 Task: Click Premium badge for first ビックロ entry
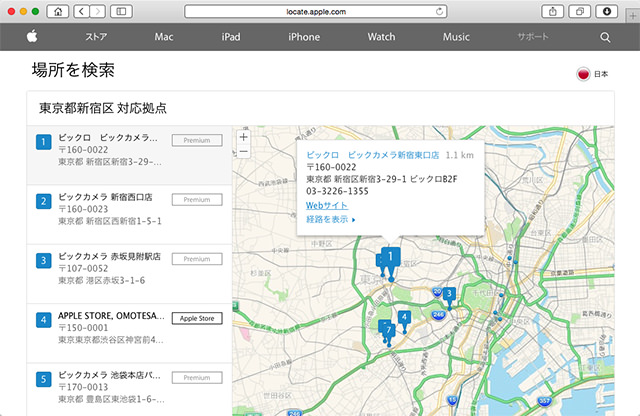coord(197,140)
